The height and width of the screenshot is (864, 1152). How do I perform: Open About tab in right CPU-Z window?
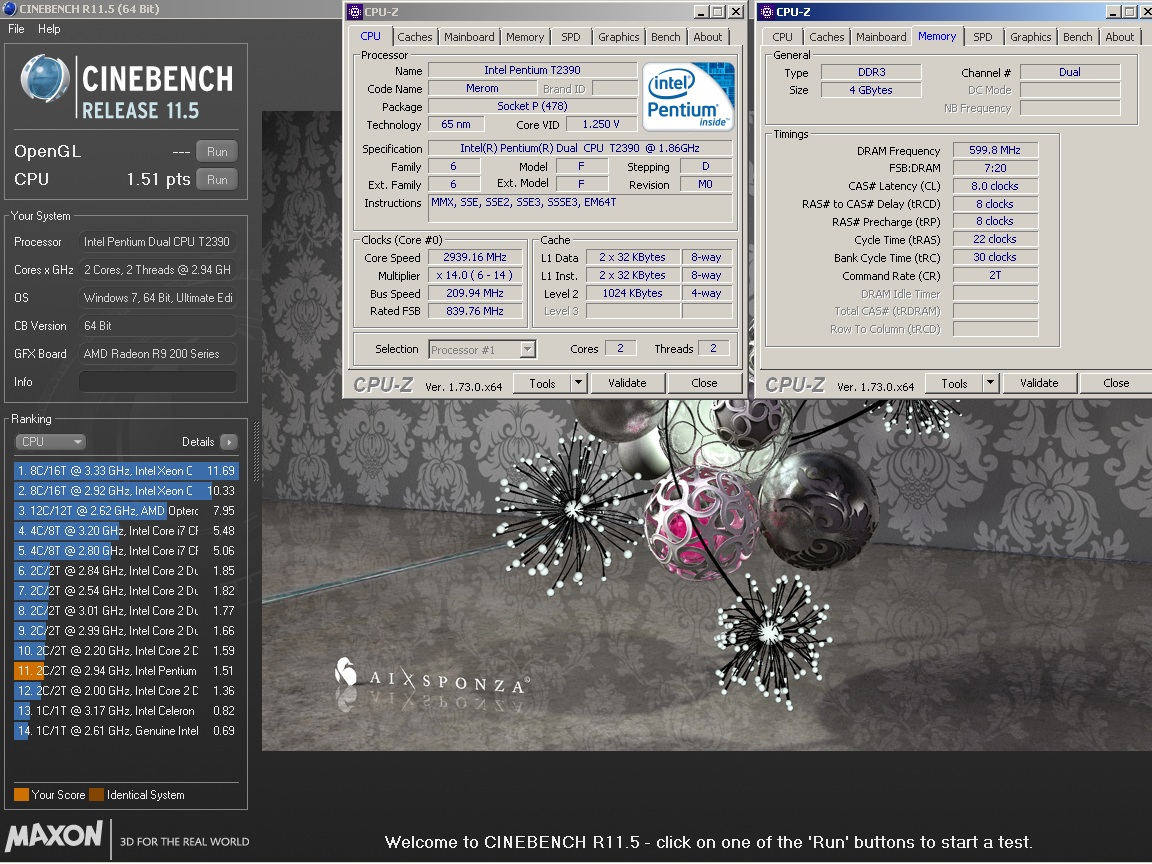(x=1120, y=37)
